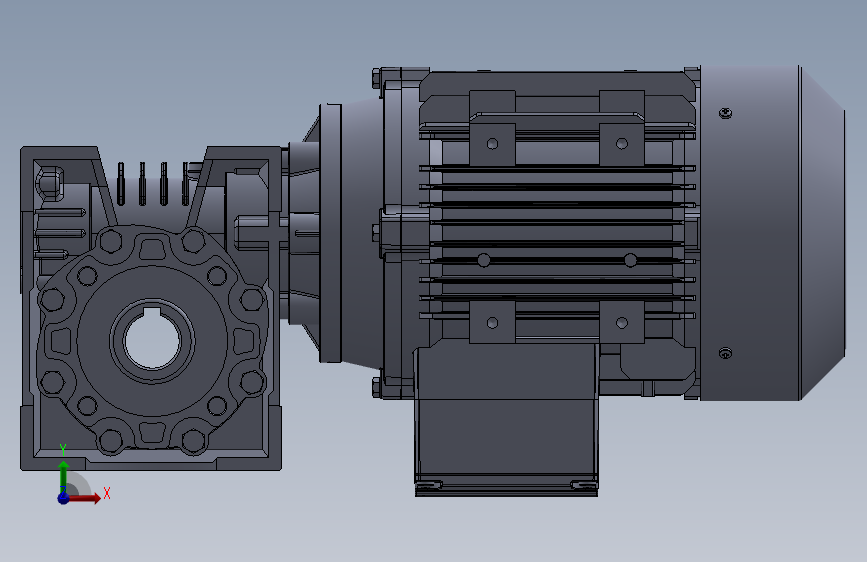The width and height of the screenshot is (867, 562).
Task: Click the blue Z axis ball of the triad
Action: coord(64,498)
